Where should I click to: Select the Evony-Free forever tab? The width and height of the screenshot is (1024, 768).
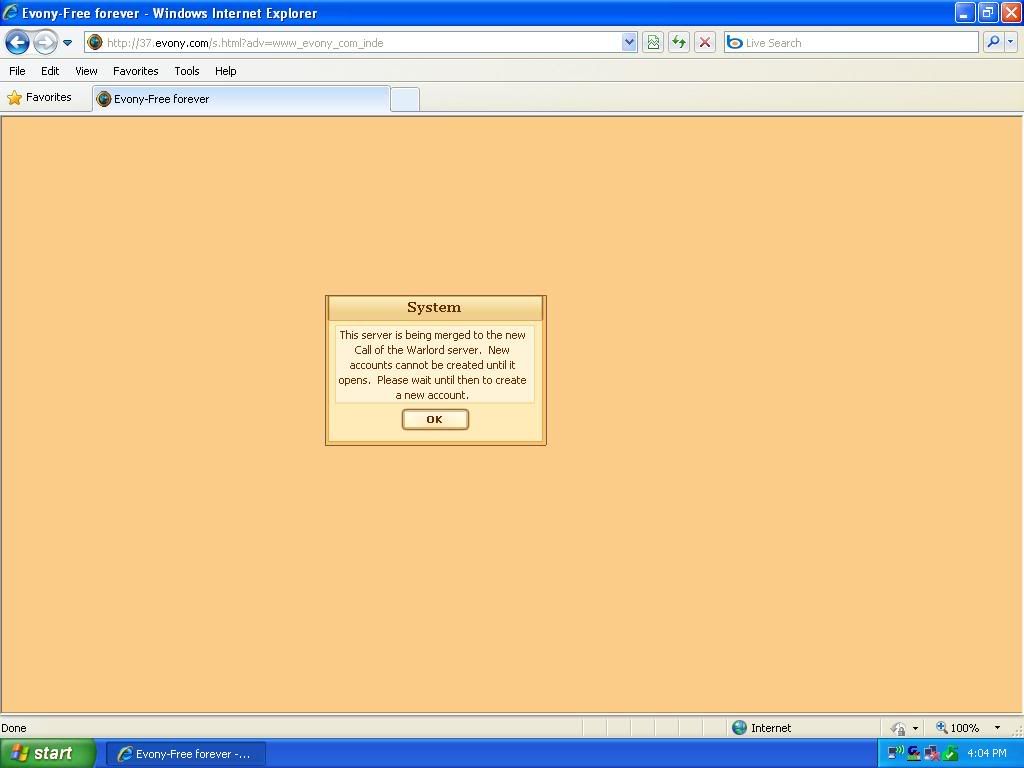(240, 99)
